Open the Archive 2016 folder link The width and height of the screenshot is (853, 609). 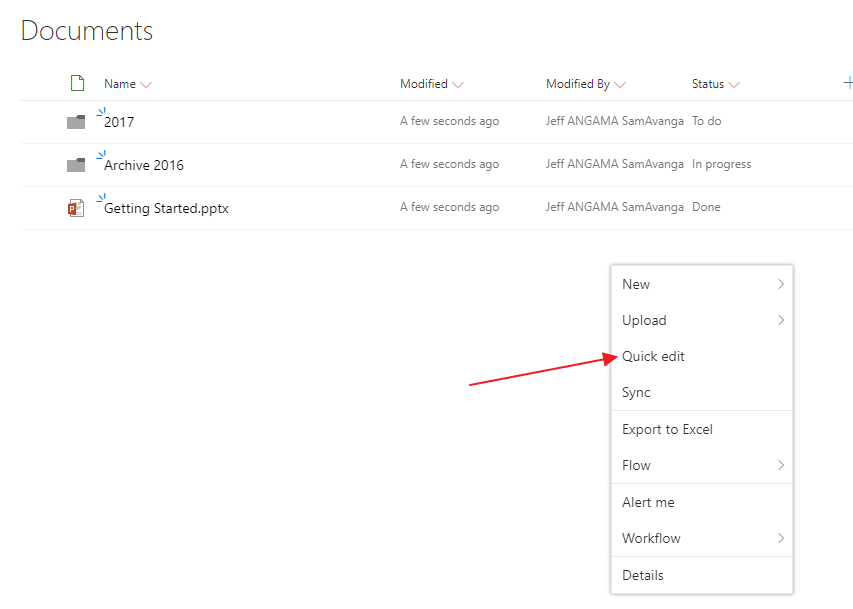144,165
